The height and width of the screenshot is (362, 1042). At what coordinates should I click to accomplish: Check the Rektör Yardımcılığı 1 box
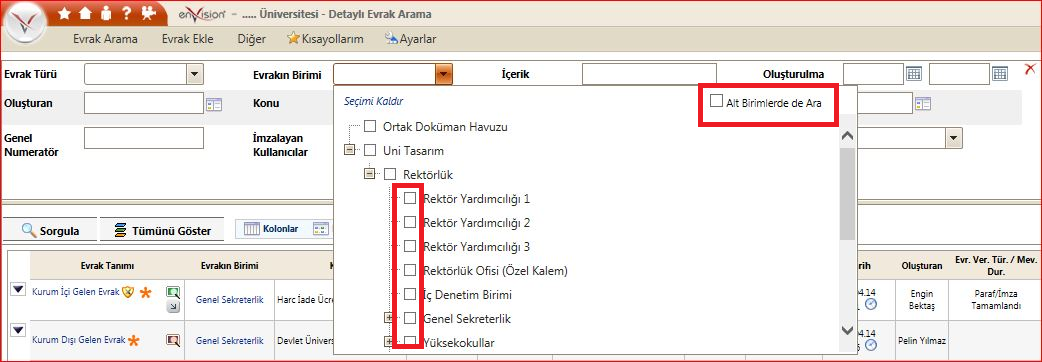coord(410,198)
